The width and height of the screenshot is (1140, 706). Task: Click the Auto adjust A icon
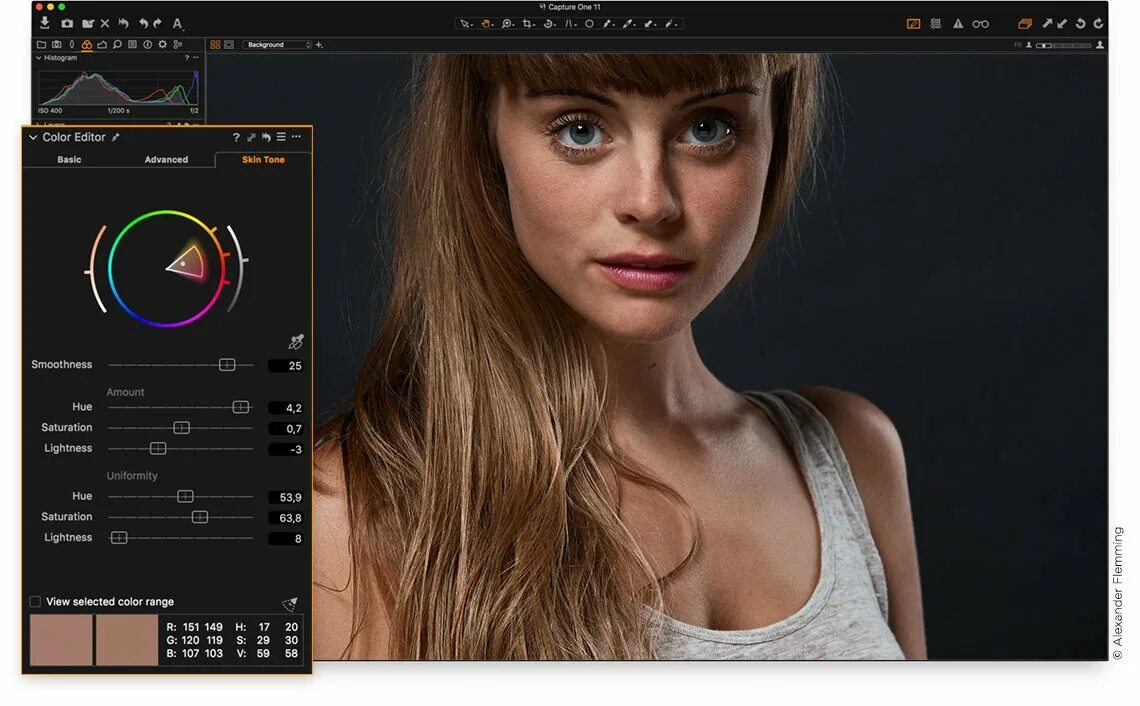click(x=177, y=24)
